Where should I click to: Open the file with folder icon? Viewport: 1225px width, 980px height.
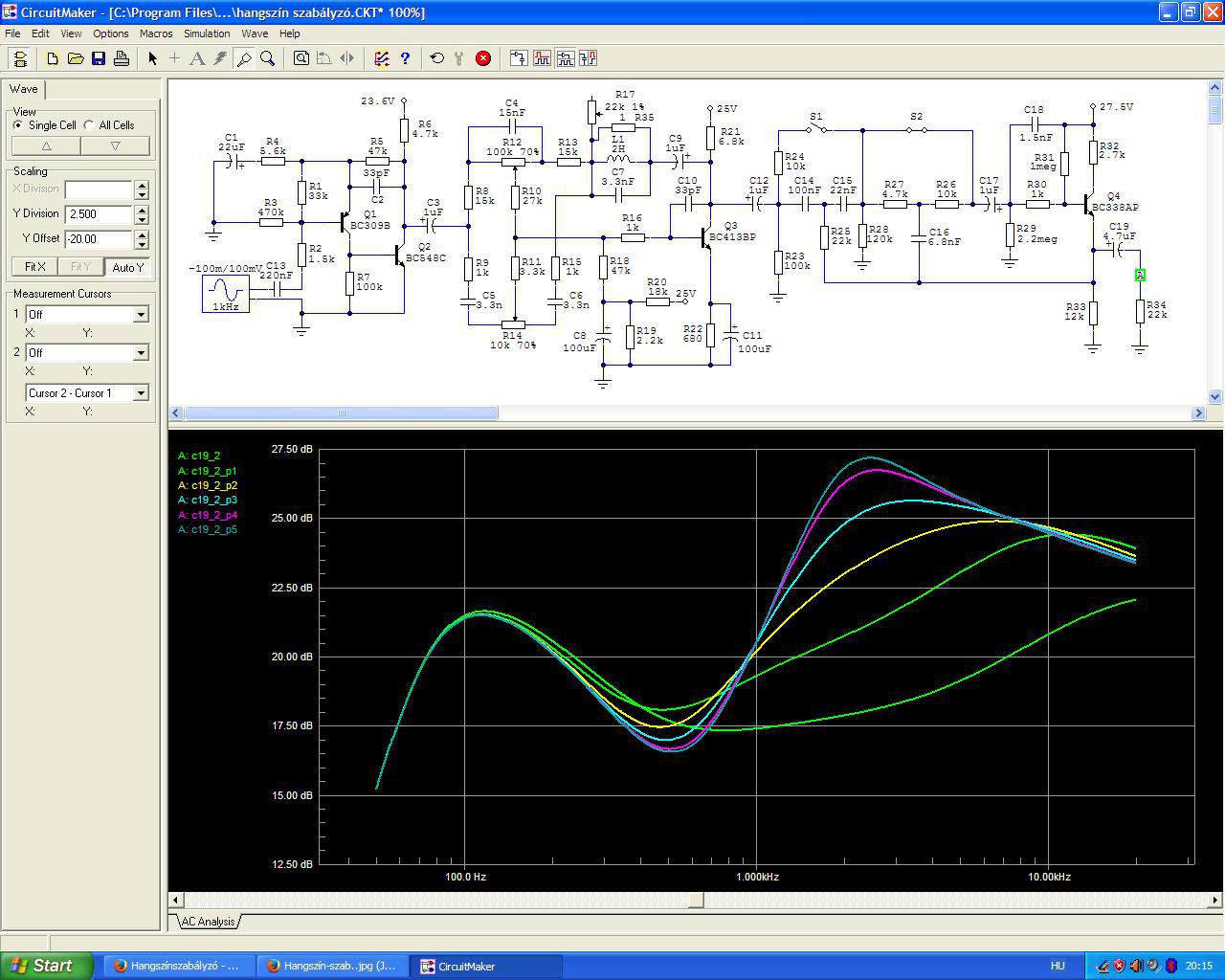75,58
